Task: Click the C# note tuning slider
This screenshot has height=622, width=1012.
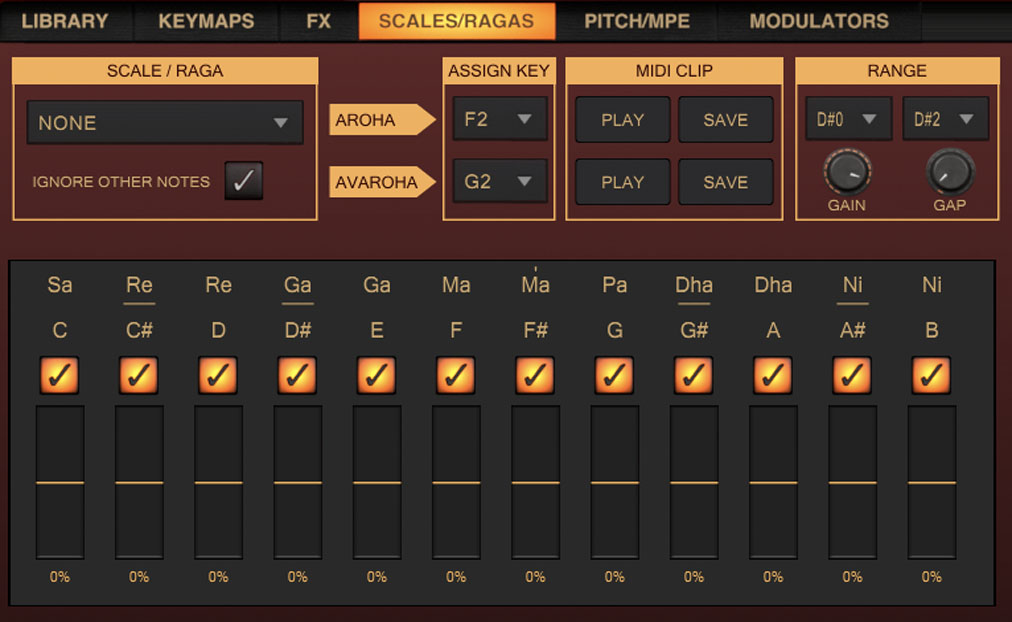Action: 139,482
